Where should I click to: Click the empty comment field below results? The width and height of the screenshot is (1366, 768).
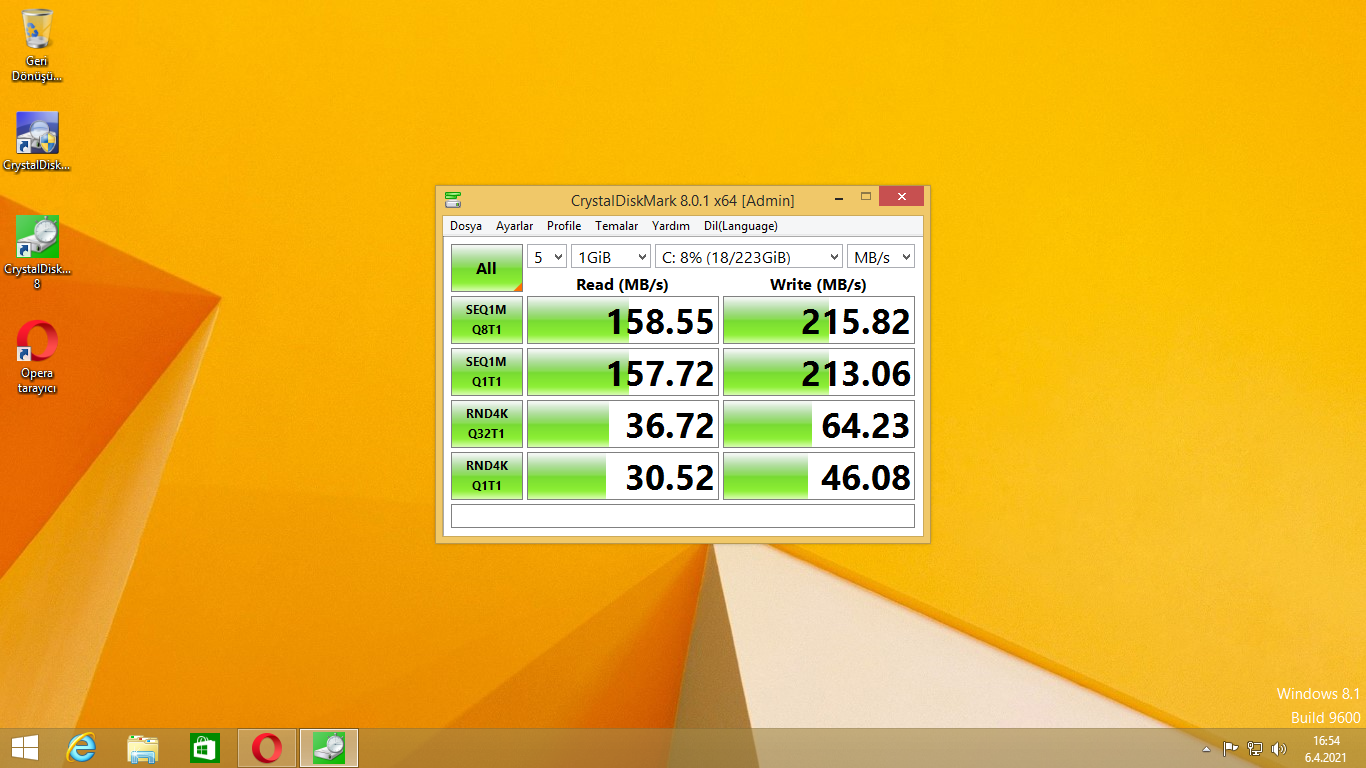click(683, 516)
